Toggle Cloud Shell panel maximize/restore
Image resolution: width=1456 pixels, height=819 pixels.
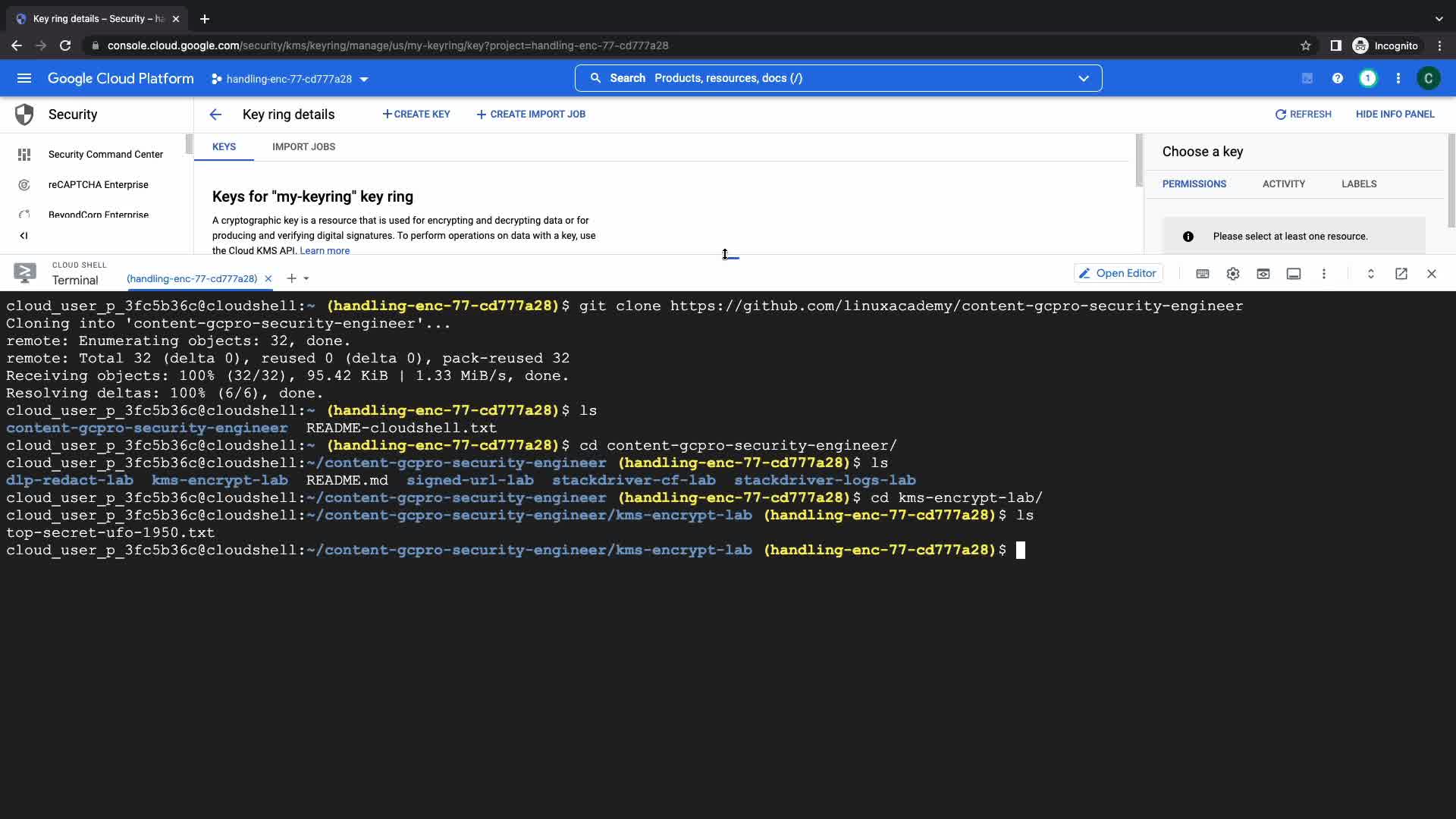tap(1371, 274)
